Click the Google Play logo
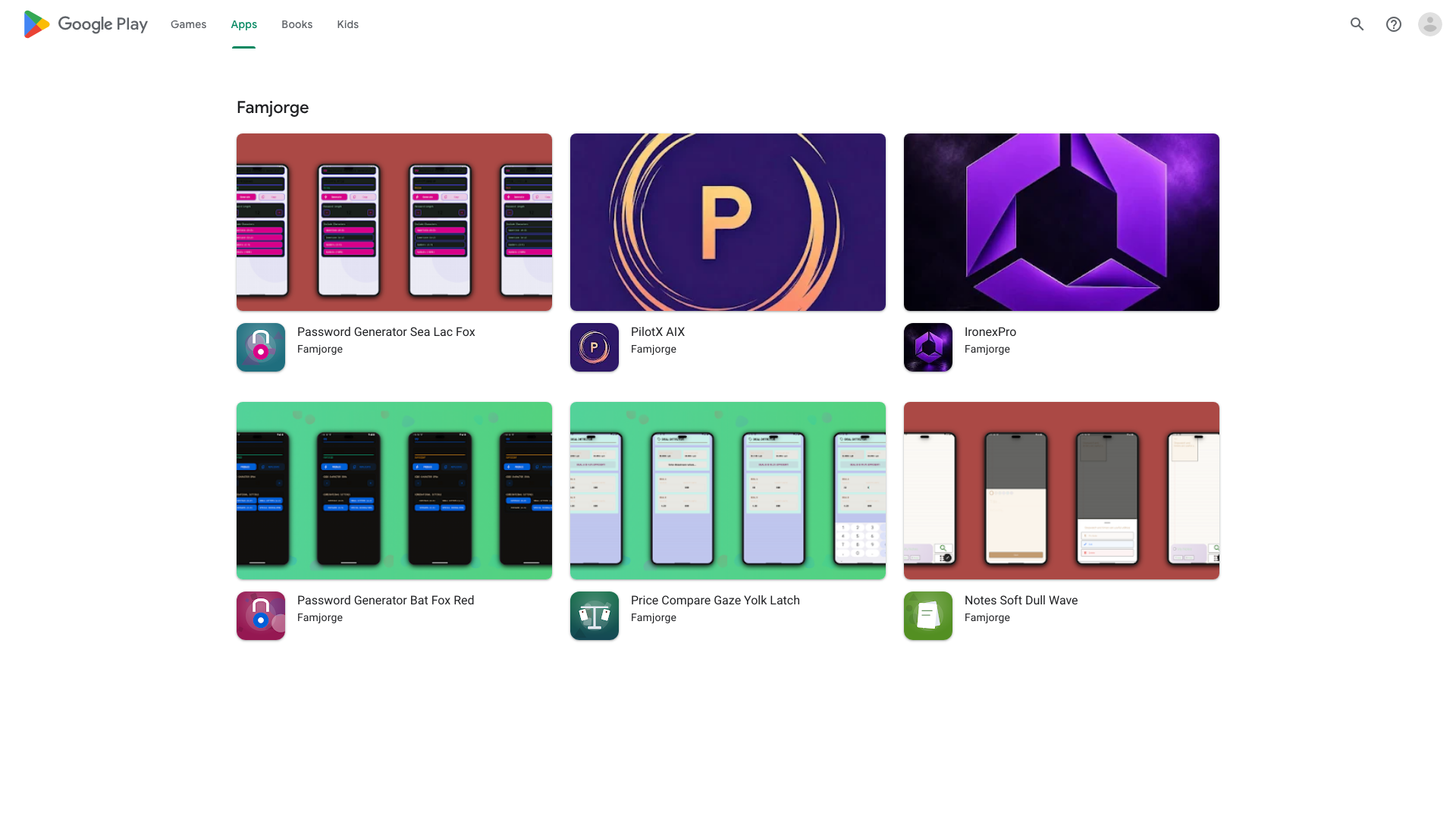1456x819 pixels. tap(86, 24)
